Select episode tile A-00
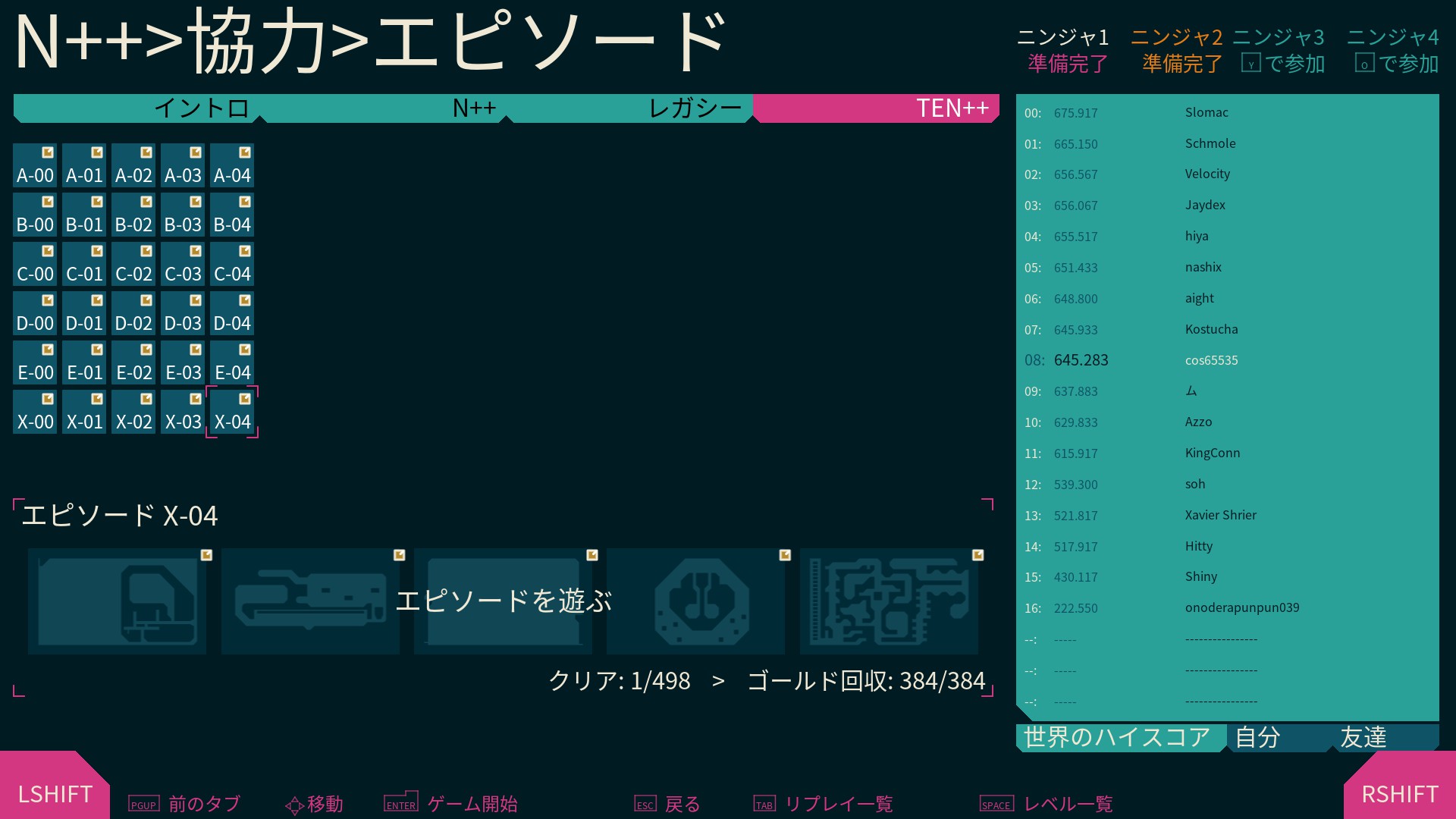1456x819 pixels. [x=35, y=165]
